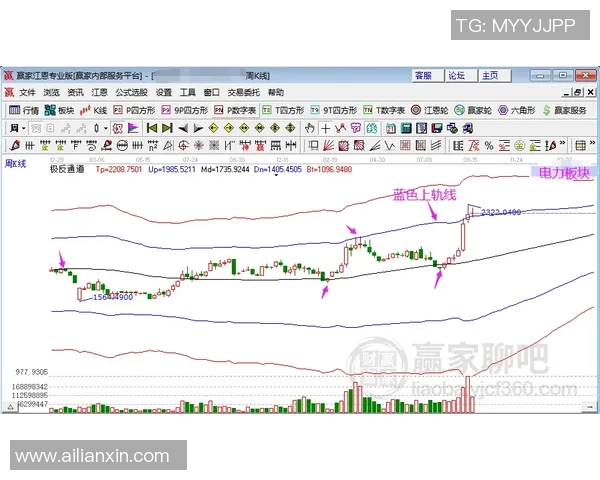
Task: Open the 公式选股 menu
Action: (x=131, y=92)
